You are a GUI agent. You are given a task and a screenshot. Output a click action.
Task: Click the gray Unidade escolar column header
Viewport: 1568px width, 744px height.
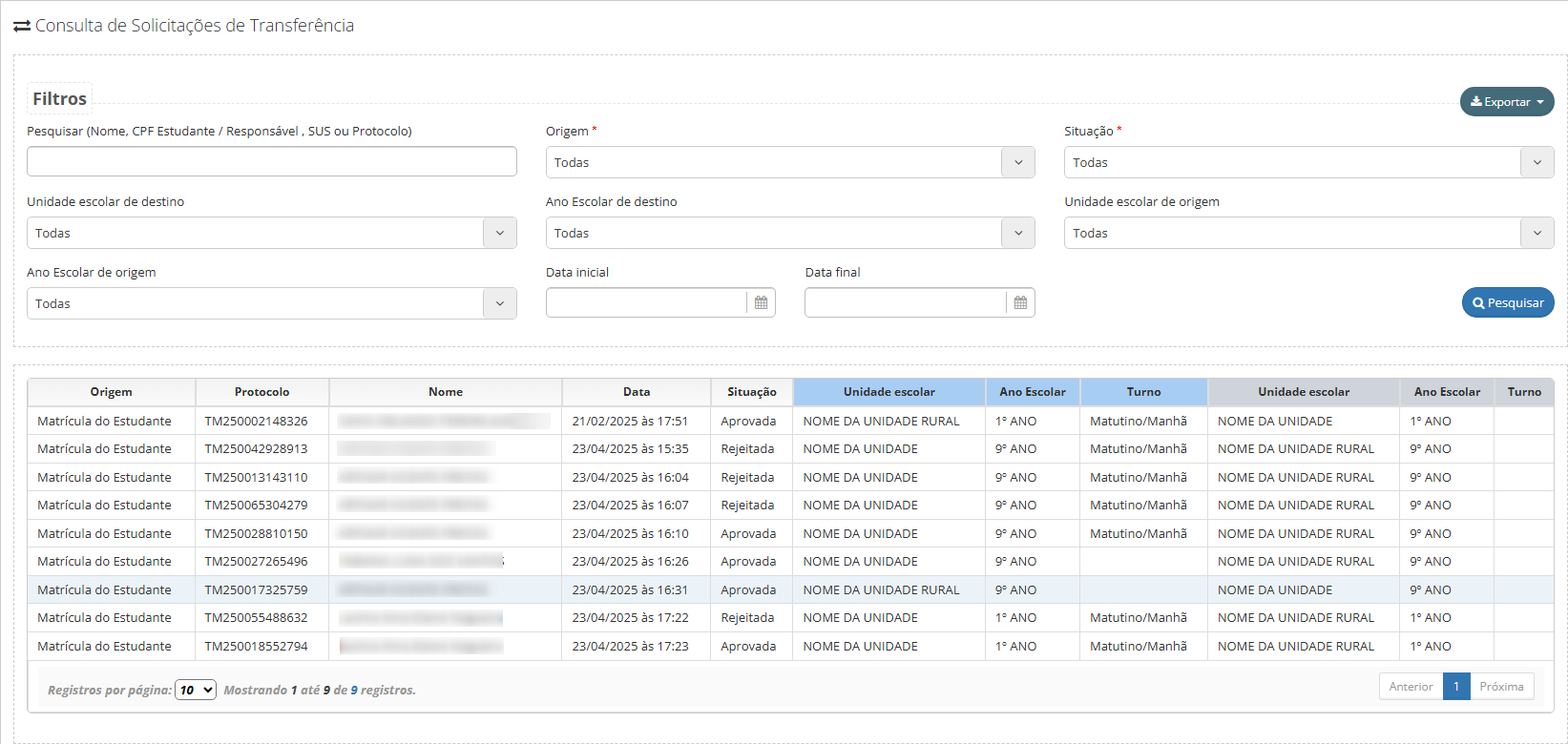1304,392
